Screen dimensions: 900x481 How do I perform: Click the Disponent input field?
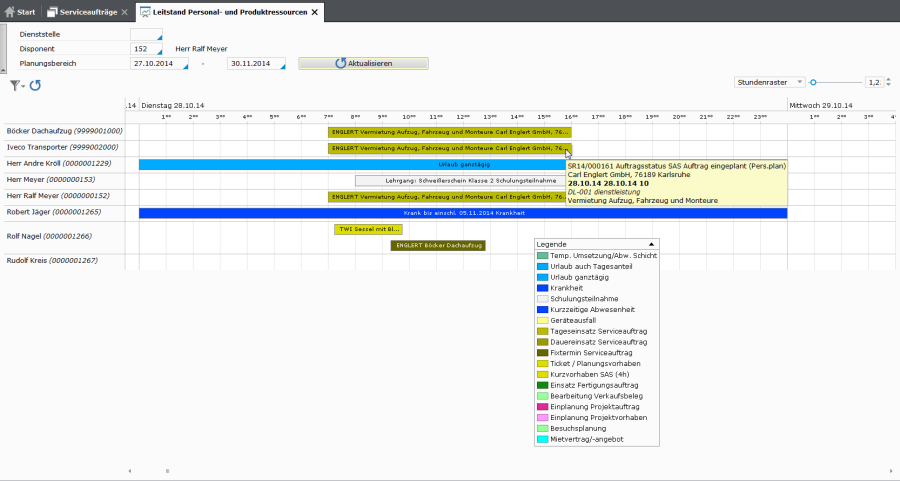[144, 48]
